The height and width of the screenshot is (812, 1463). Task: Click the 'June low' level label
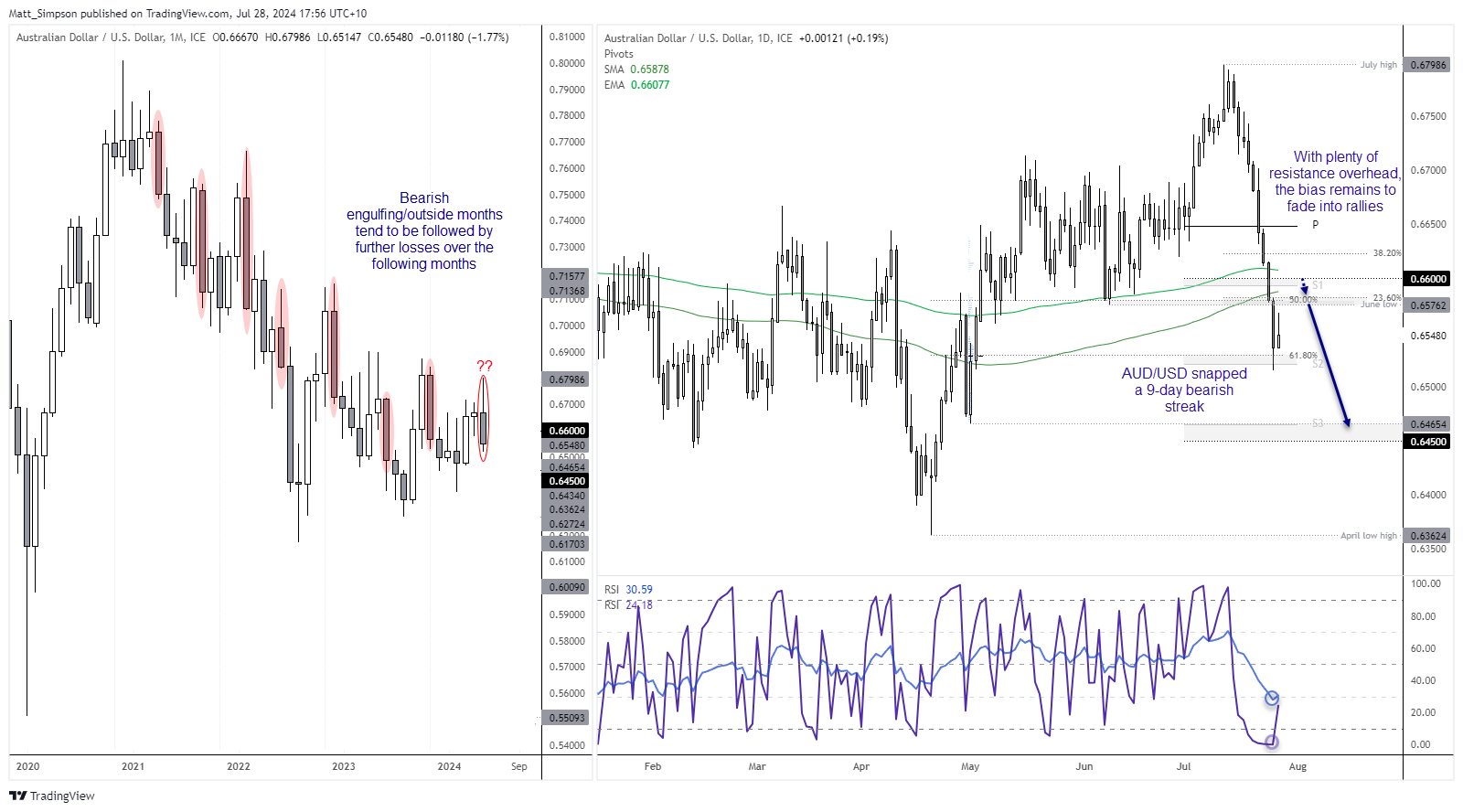click(1379, 304)
